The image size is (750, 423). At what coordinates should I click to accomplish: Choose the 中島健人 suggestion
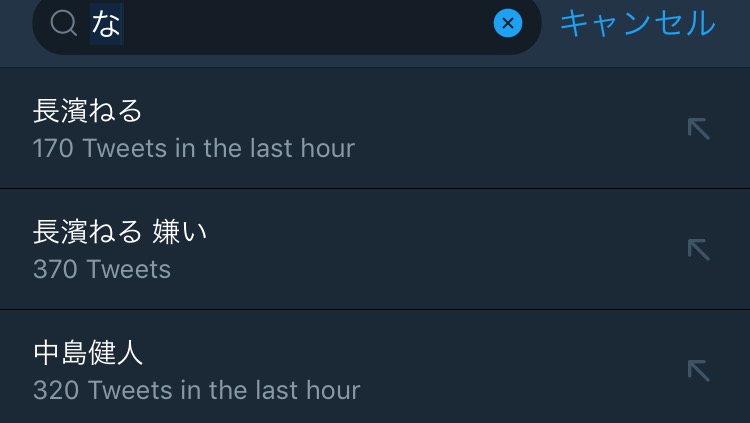point(88,352)
